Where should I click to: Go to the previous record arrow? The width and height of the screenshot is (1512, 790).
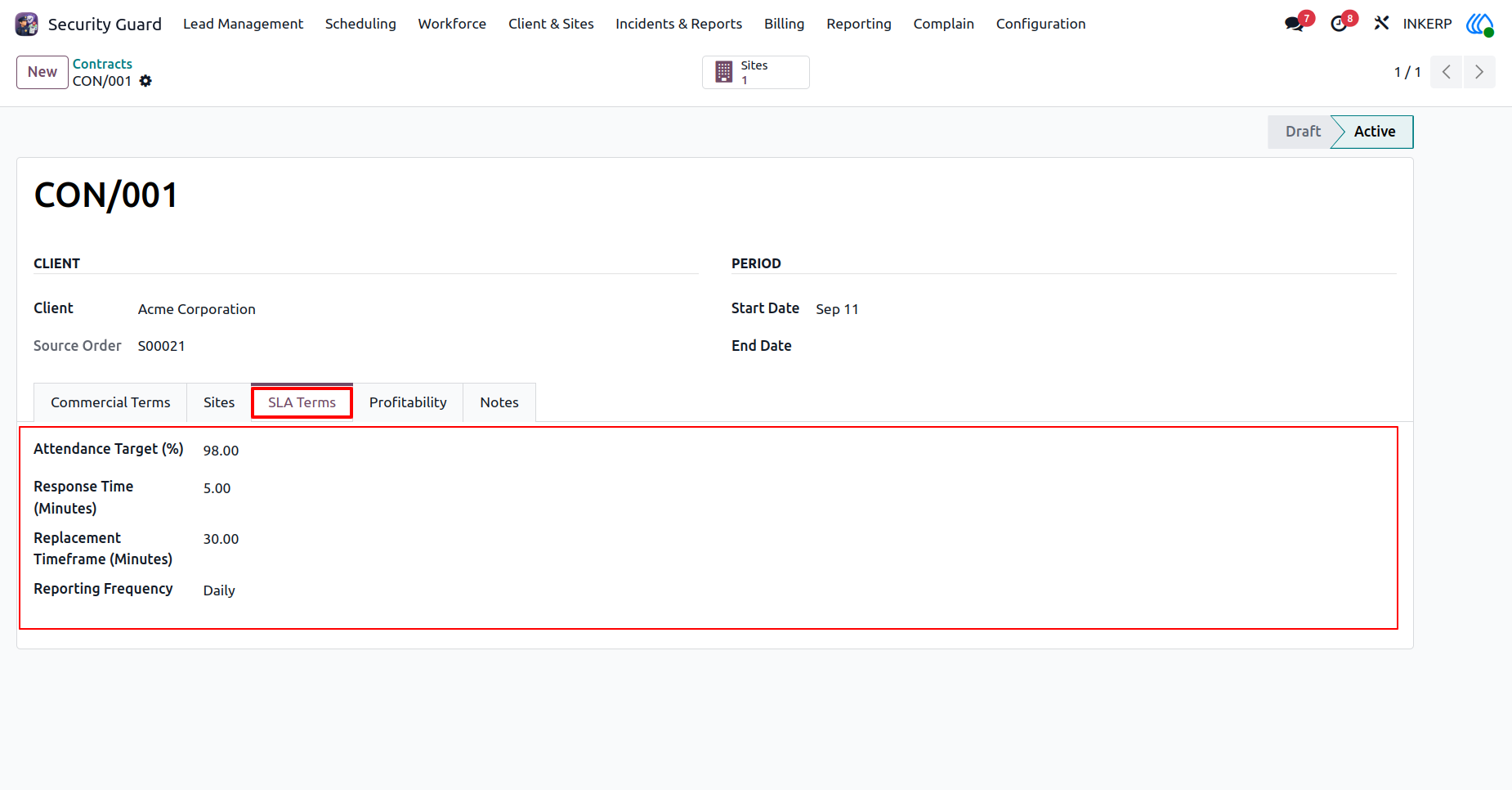click(1447, 72)
